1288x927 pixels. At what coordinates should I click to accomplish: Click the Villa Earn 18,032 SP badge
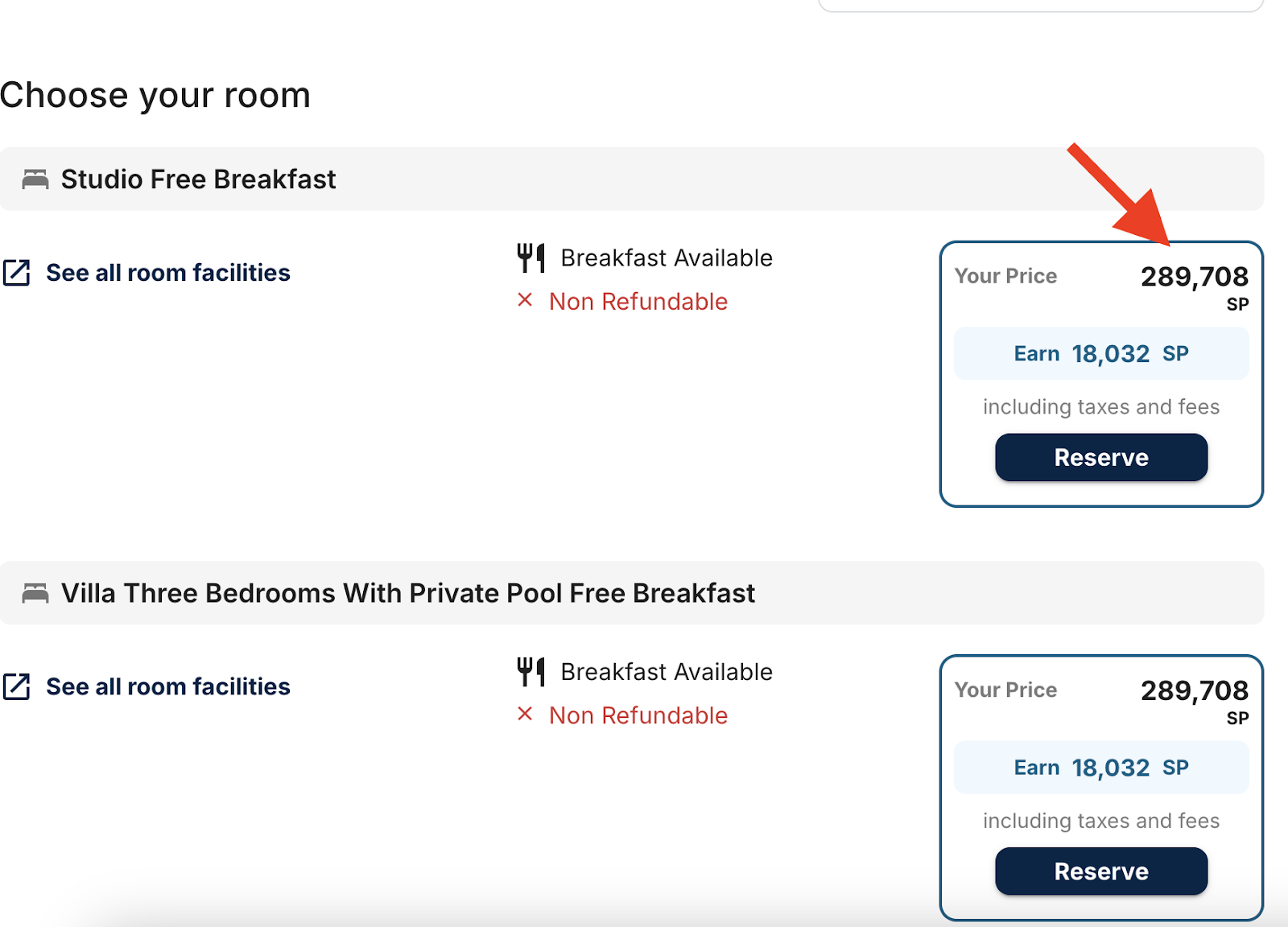click(1101, 767)
